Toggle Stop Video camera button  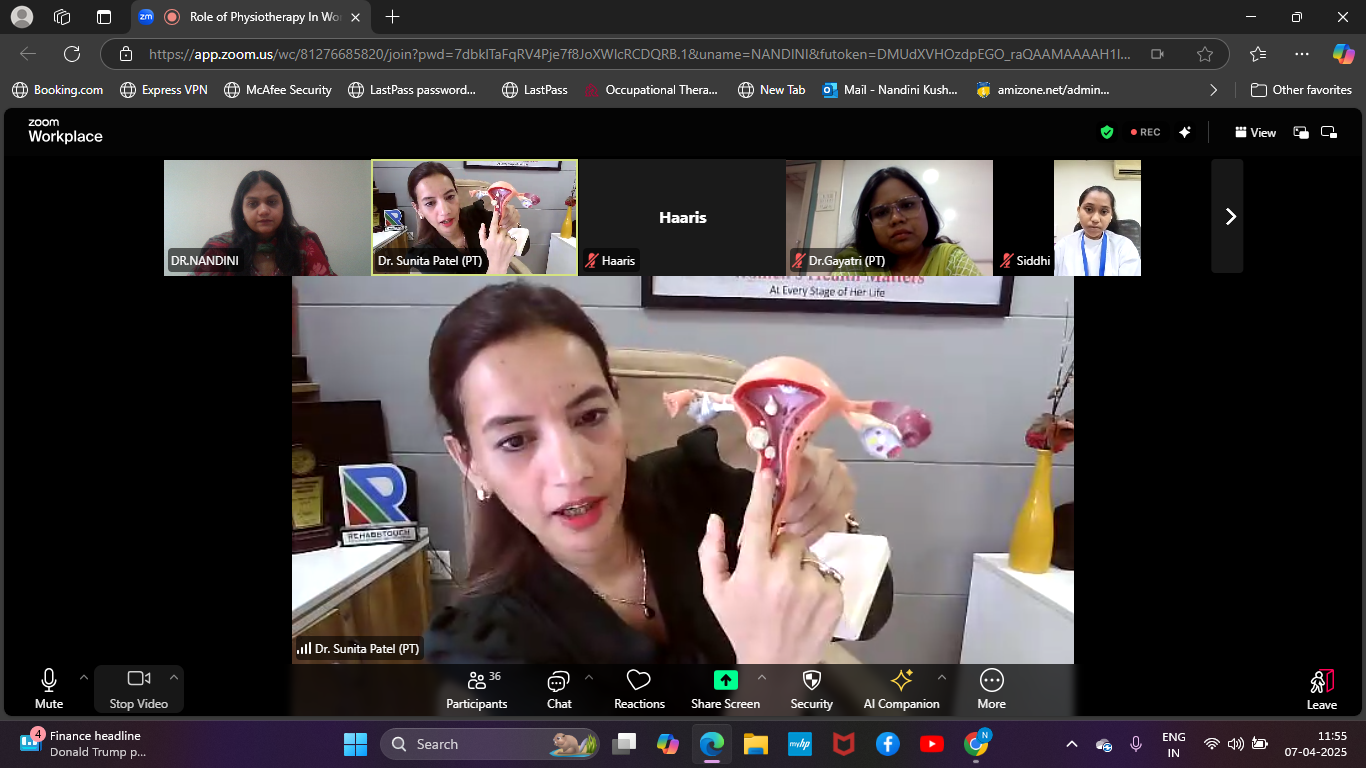[x=138, y=689]
